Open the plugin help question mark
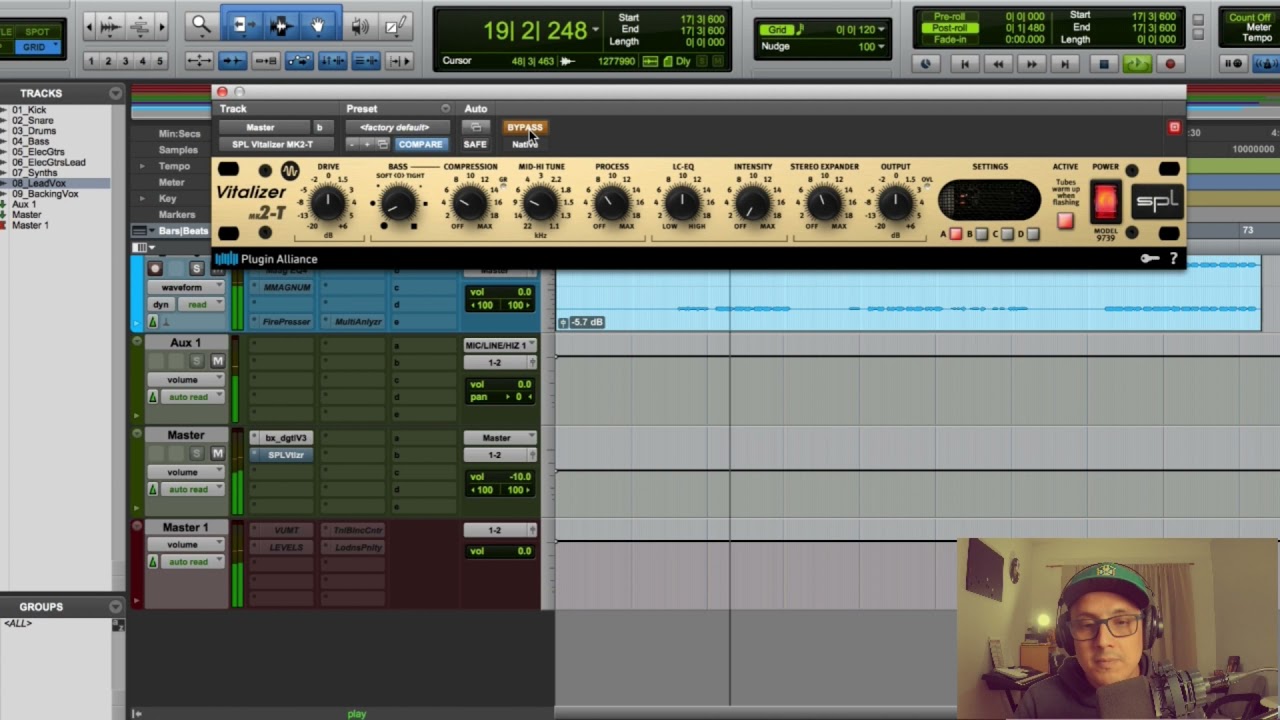The image size is (1280, 720). click(x=1173, y=259)
